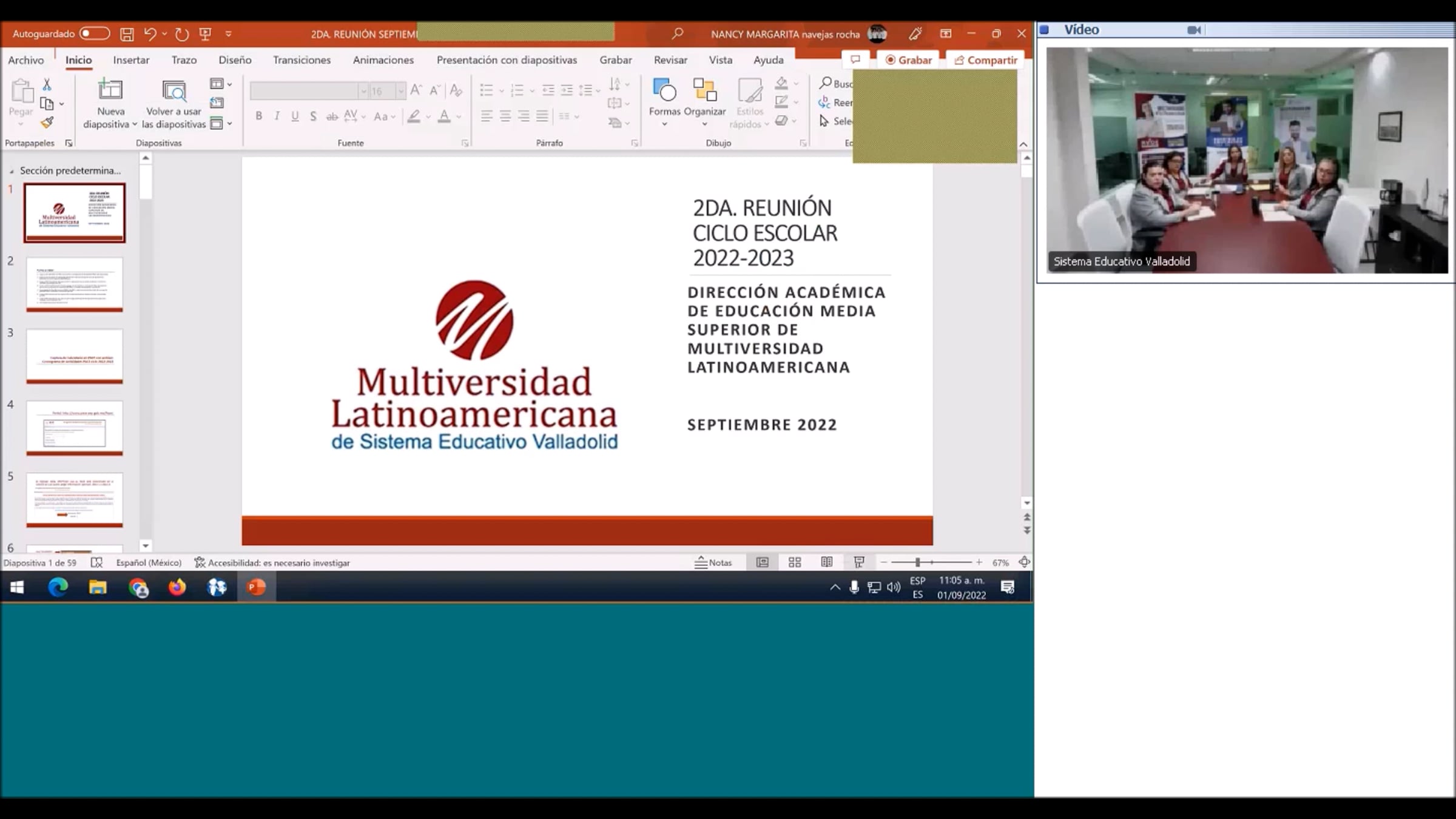Open the Transiciones ribbon tab
The height and width of the screenshot is (819, 1456).
pos(302,60)
